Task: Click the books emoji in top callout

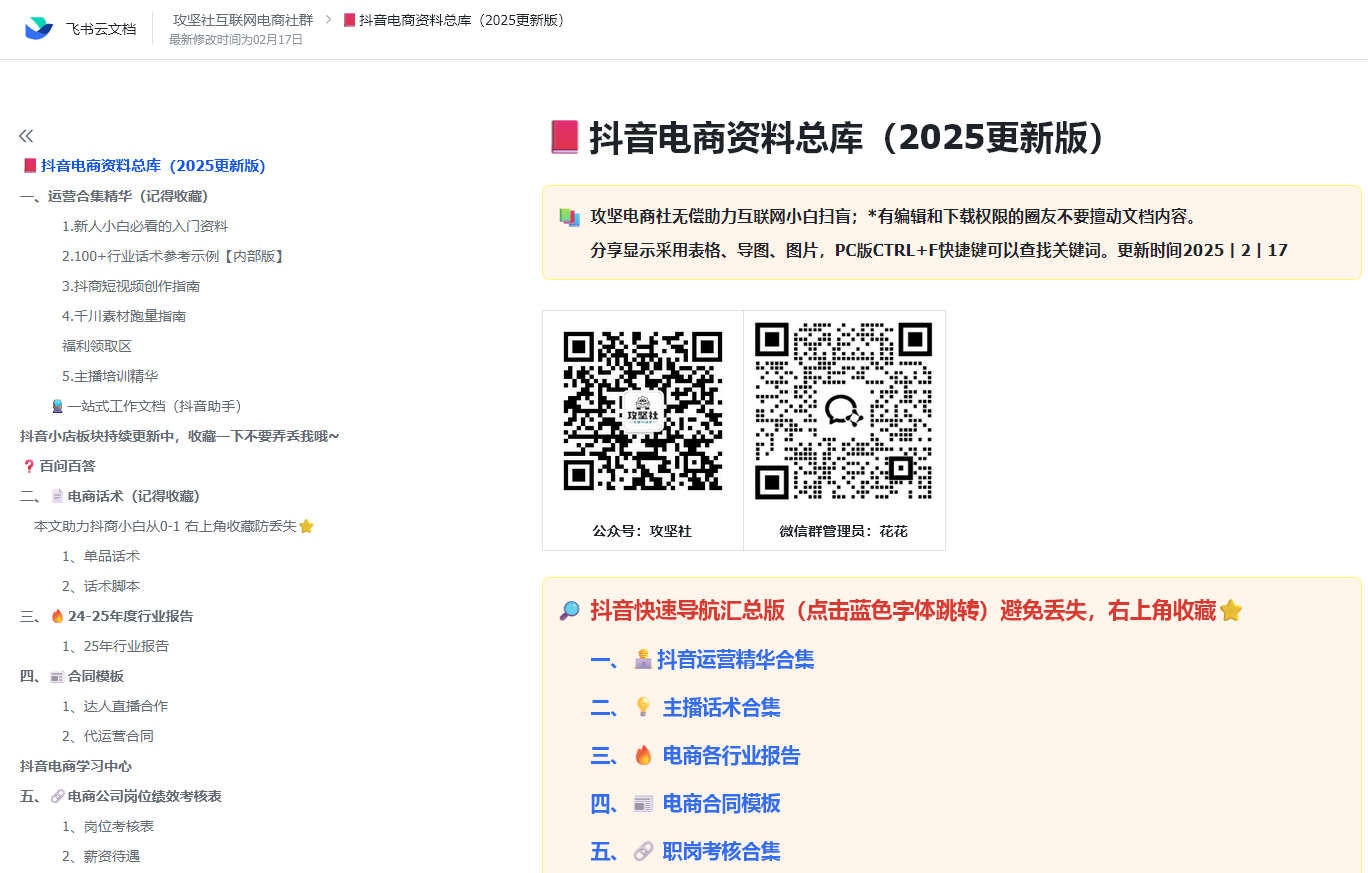Action: point(569,217)
